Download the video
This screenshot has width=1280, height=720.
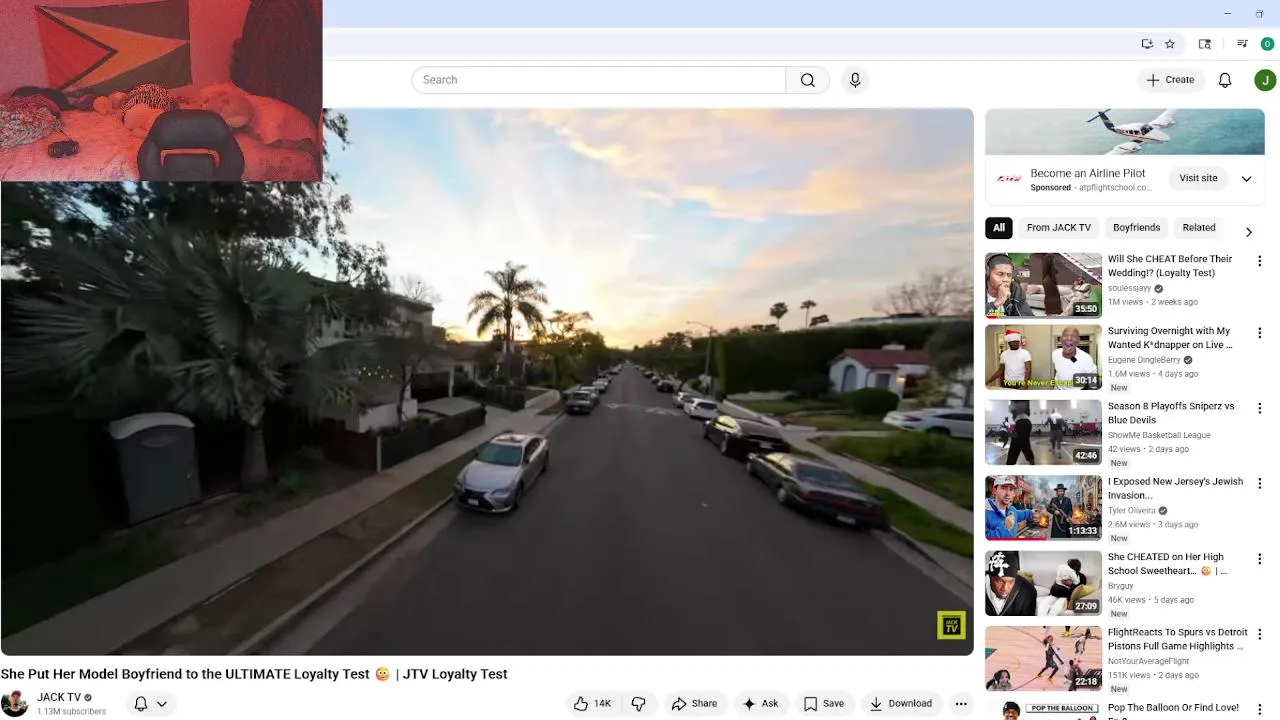click(x=901, y=704)
